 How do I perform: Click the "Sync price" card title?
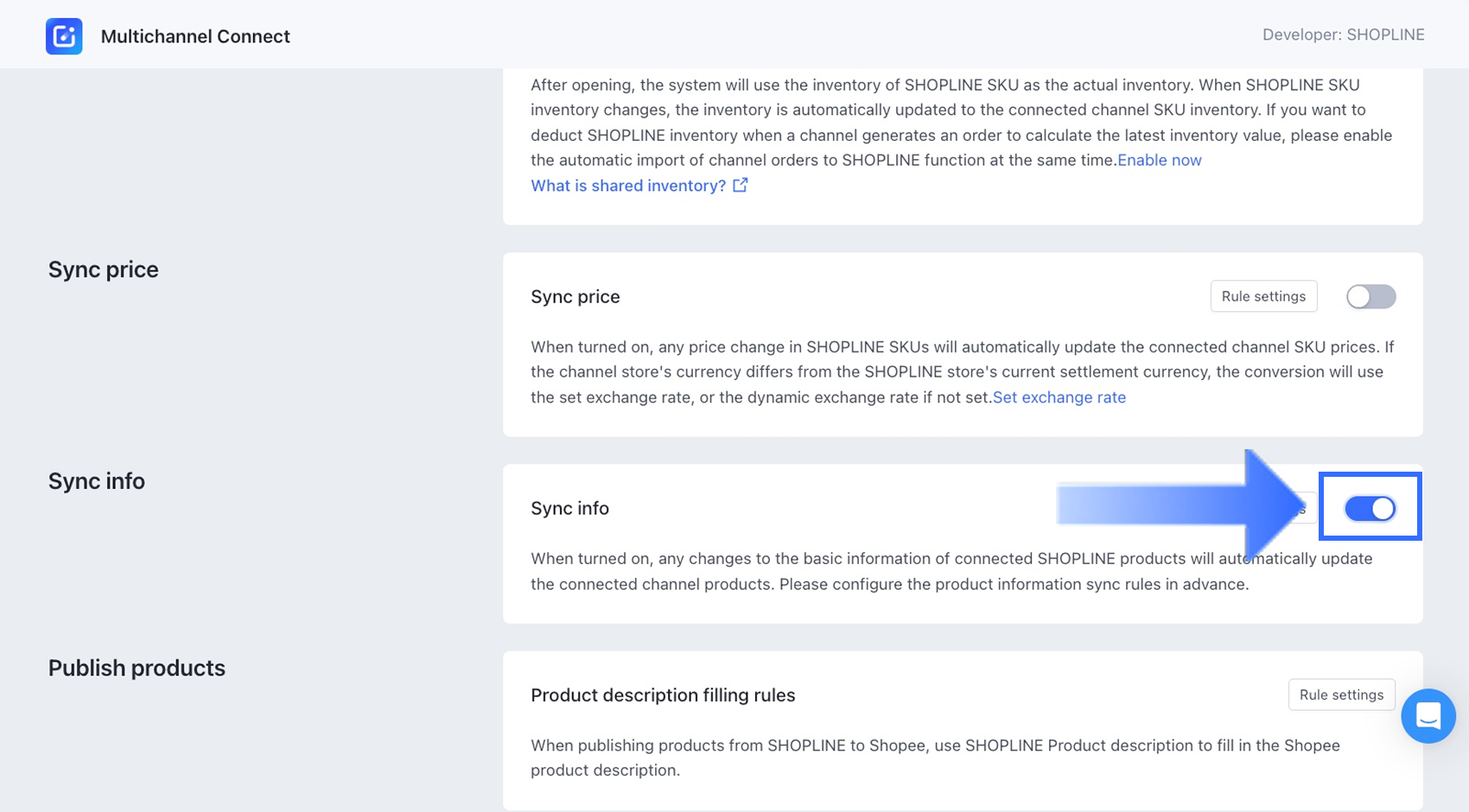click(576, 296)
